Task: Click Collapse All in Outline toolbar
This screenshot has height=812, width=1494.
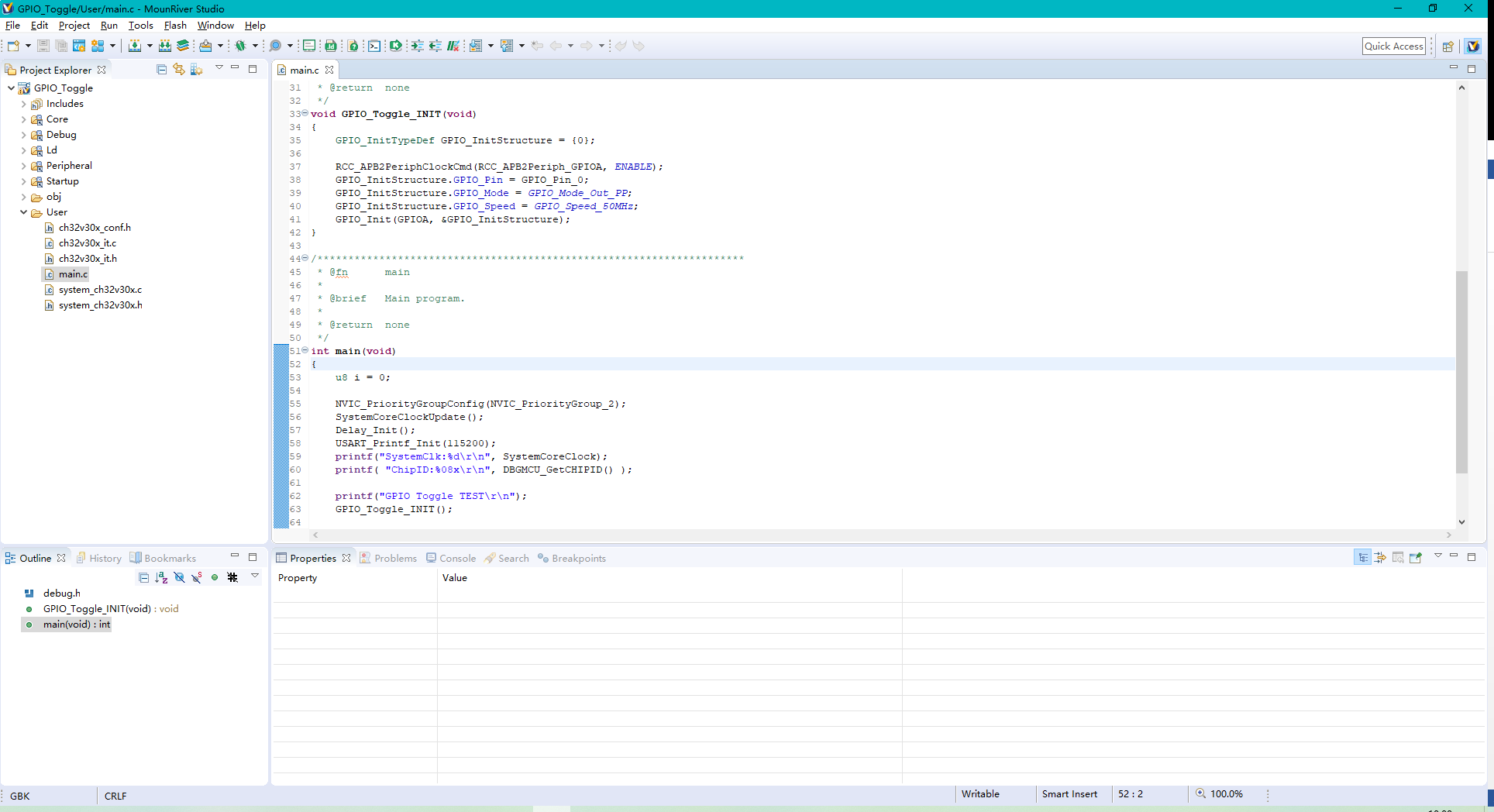Action: click(143, 577)
